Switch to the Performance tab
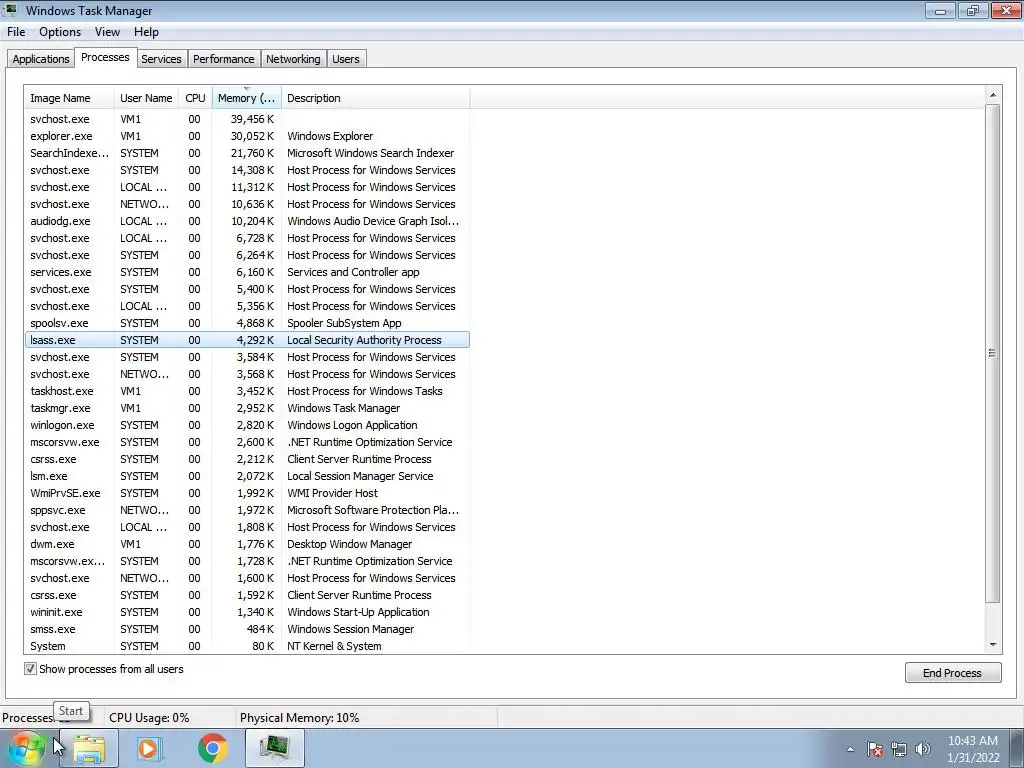 pos(223,59)
